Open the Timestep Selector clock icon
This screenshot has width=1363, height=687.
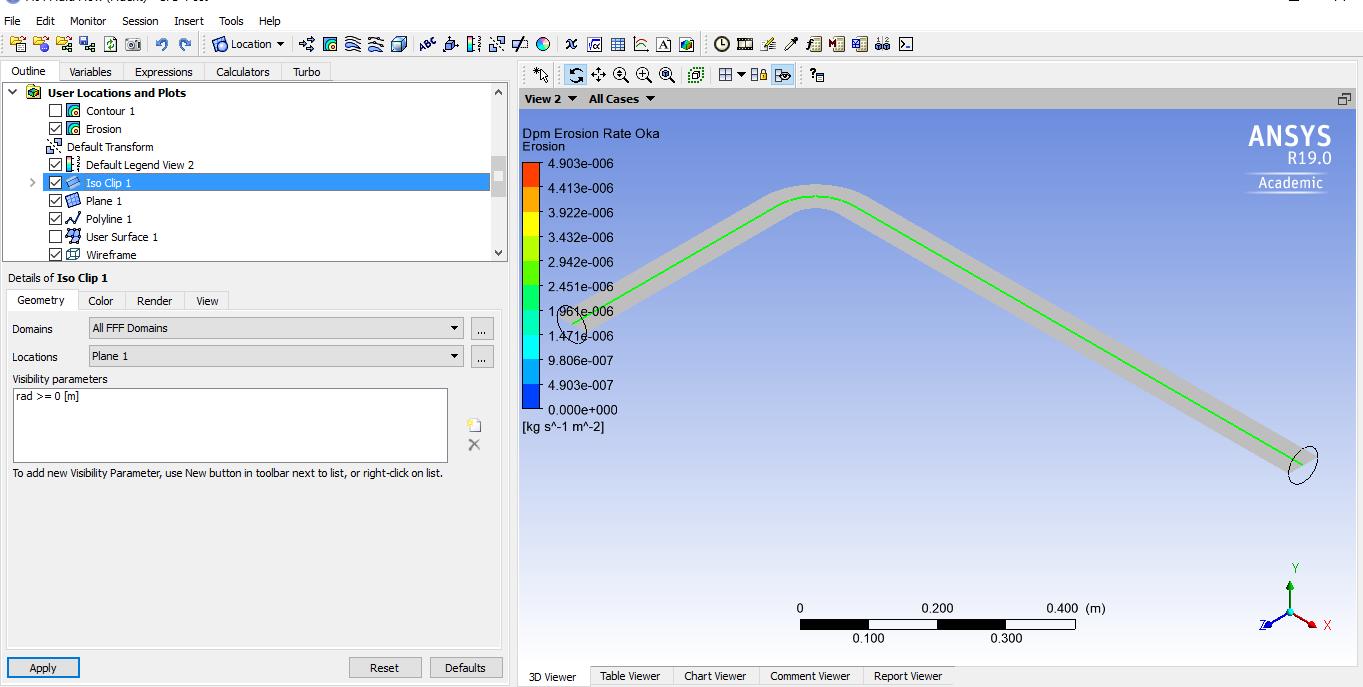(721, 44)
